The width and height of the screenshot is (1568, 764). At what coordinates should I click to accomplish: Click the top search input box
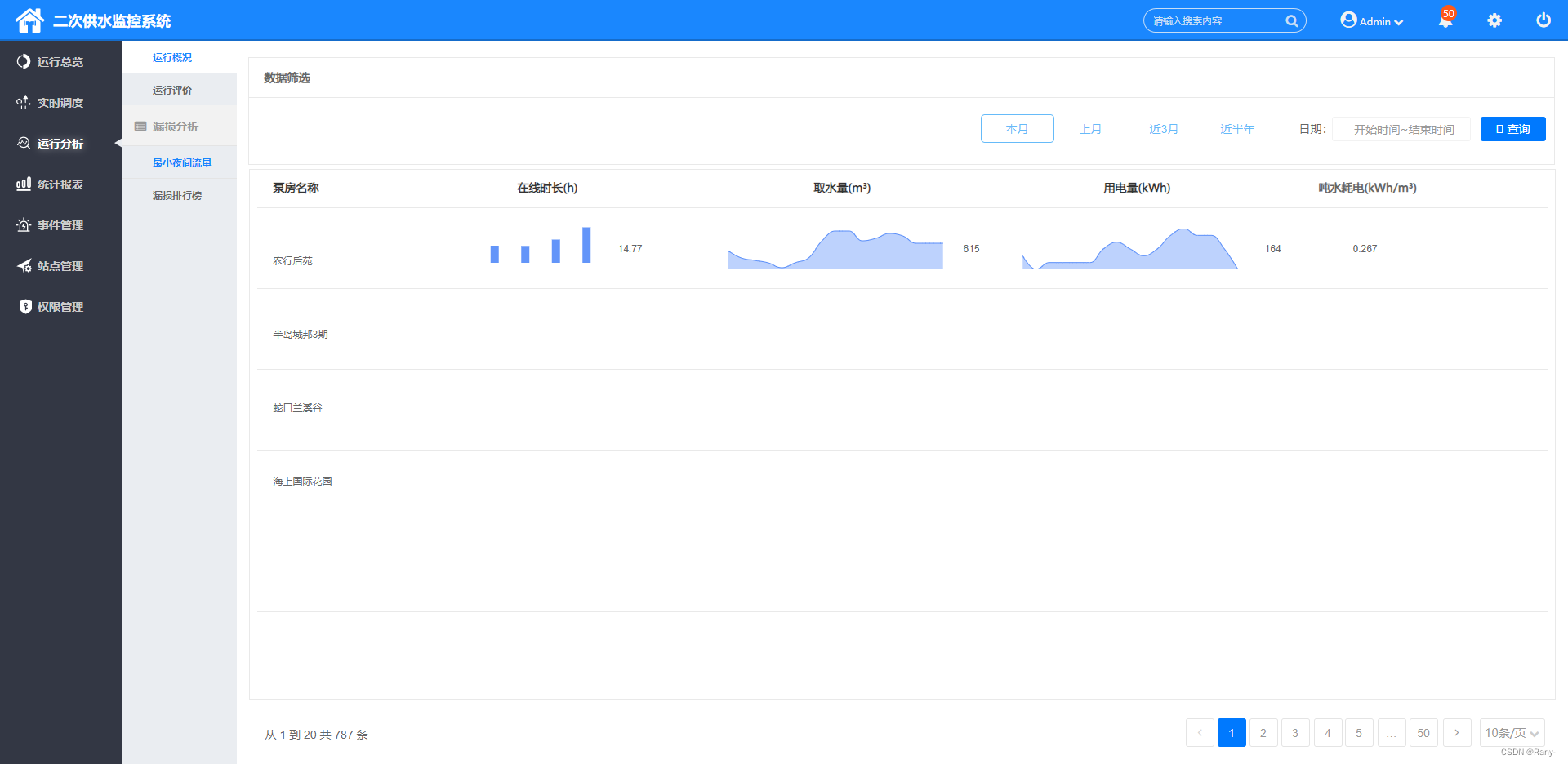(1224, 21)
